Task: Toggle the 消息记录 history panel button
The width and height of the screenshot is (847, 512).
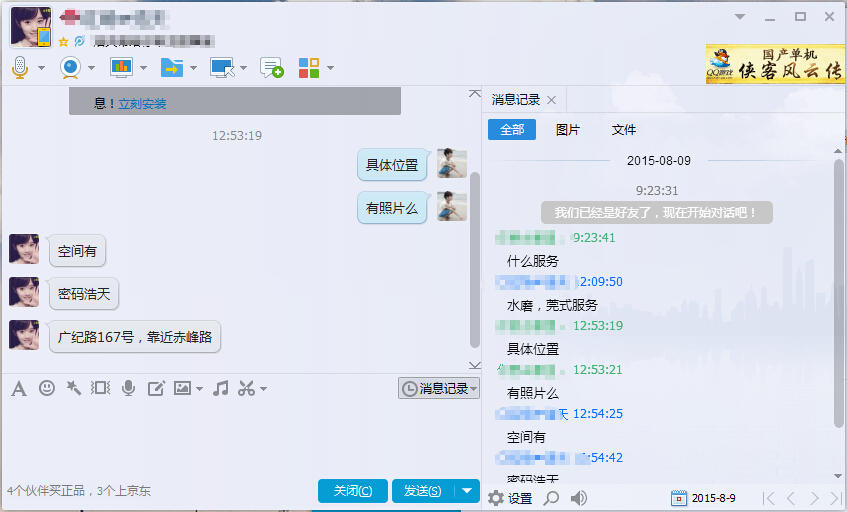Action: [438, 388]
